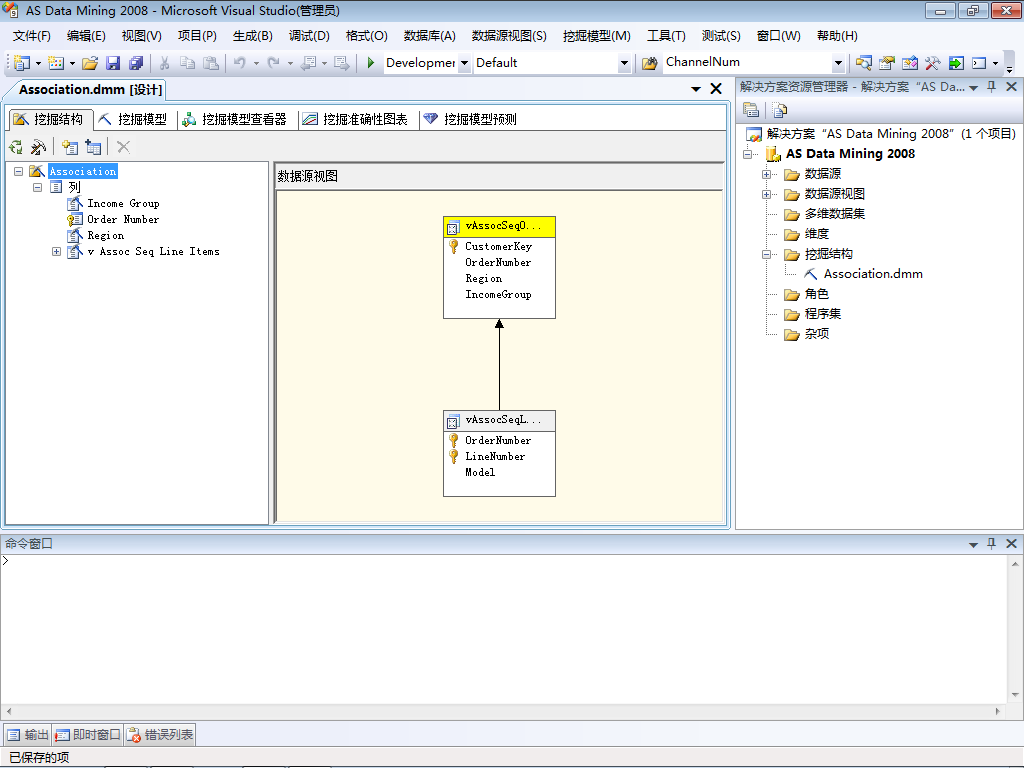Open the Properties window toolbar icon

pyautogui.click(x=886, y=63)
